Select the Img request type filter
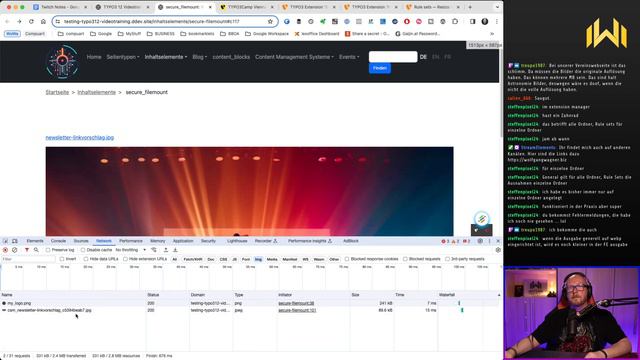 [258, 259]
